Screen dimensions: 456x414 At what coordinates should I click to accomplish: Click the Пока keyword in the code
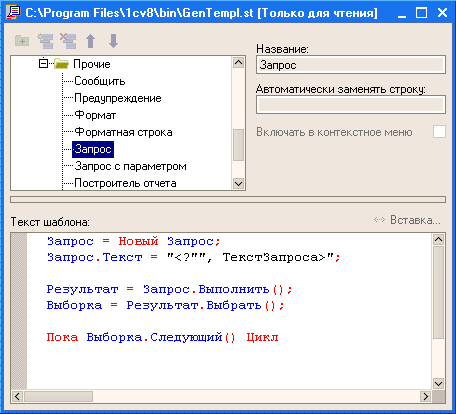[62, 337]
